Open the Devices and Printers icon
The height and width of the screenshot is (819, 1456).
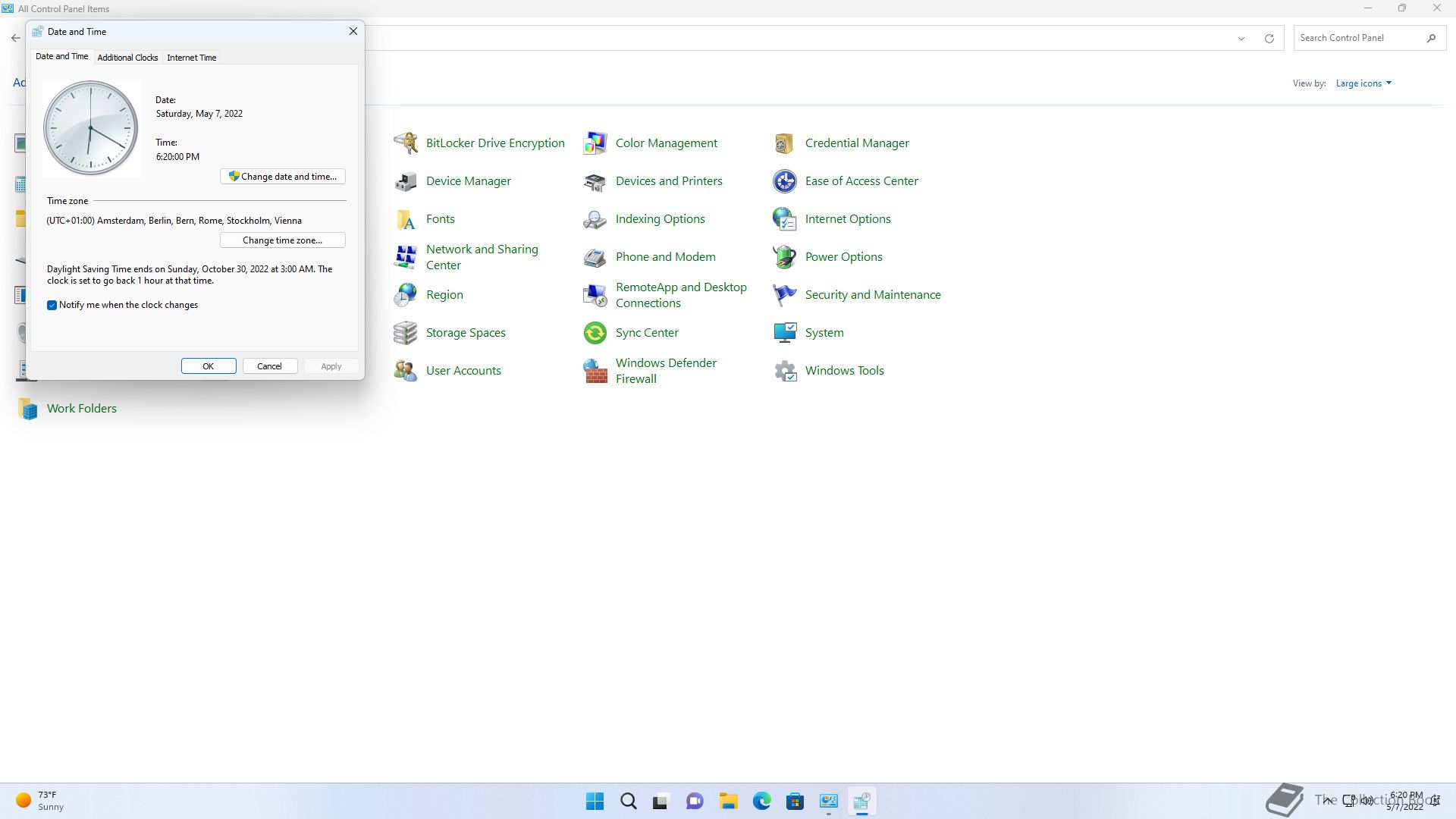click(x=595, y=181)
